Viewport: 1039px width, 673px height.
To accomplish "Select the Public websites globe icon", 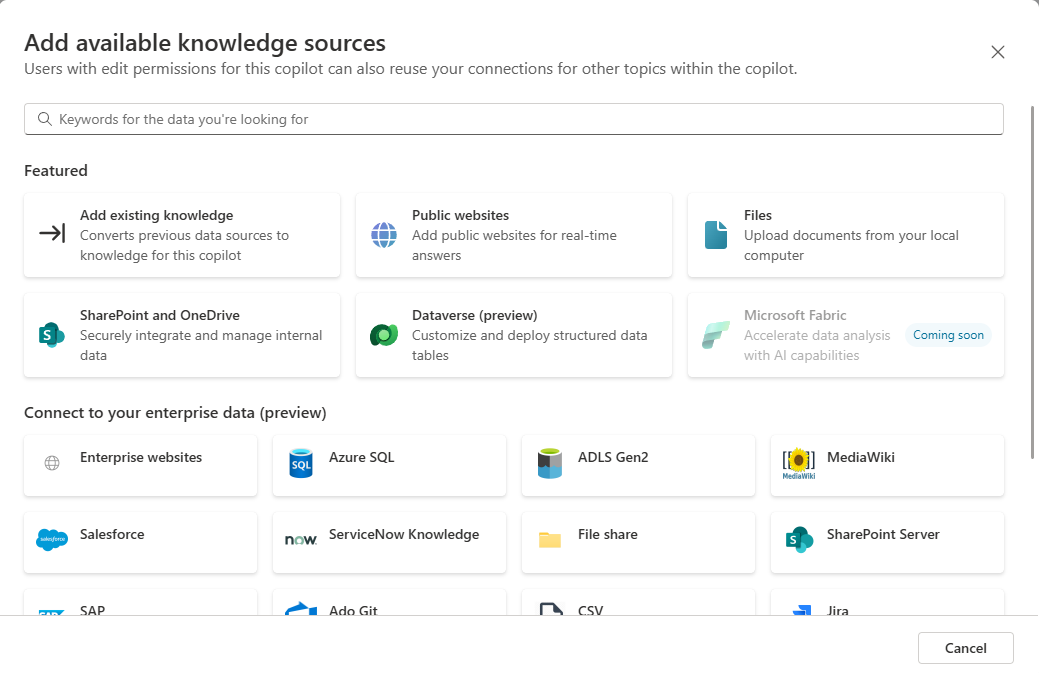I will coord(384,234).
